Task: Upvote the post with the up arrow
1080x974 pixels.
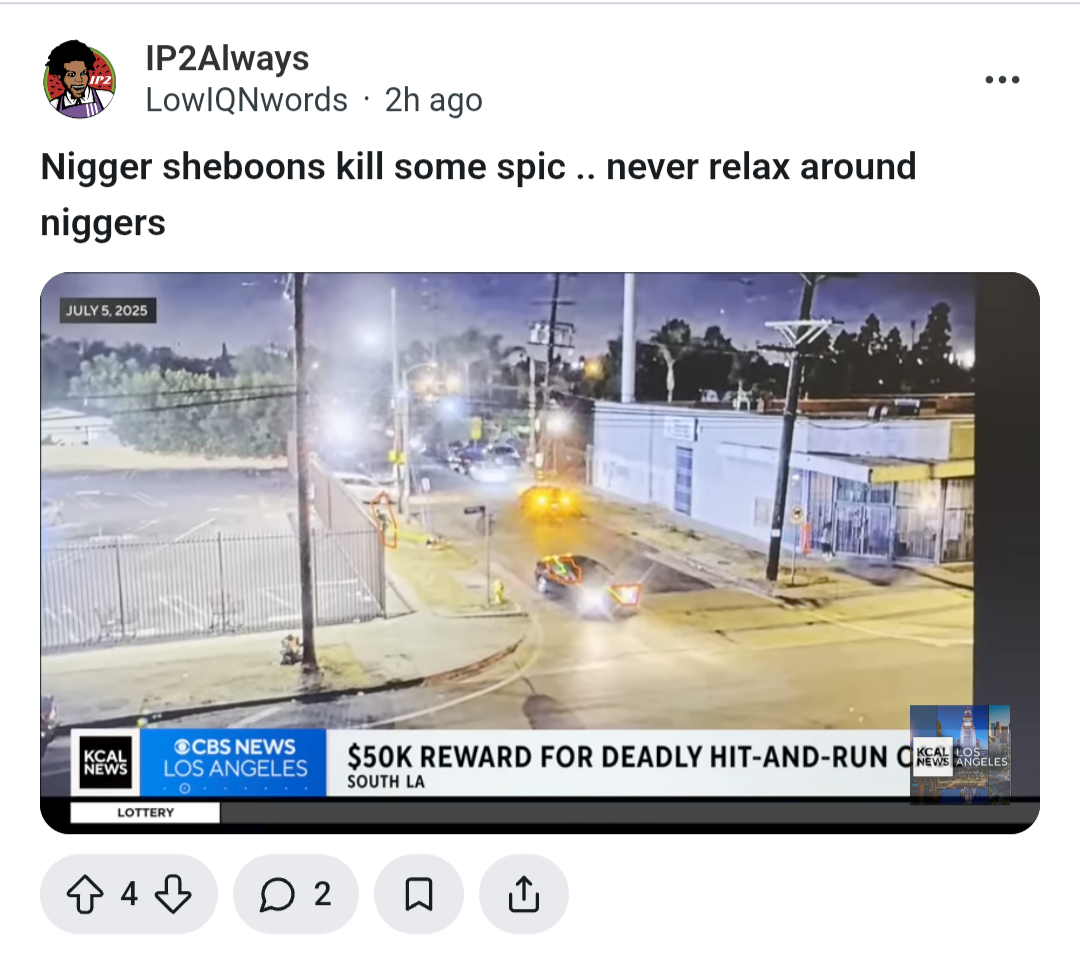Action: (x=85, y=894)
